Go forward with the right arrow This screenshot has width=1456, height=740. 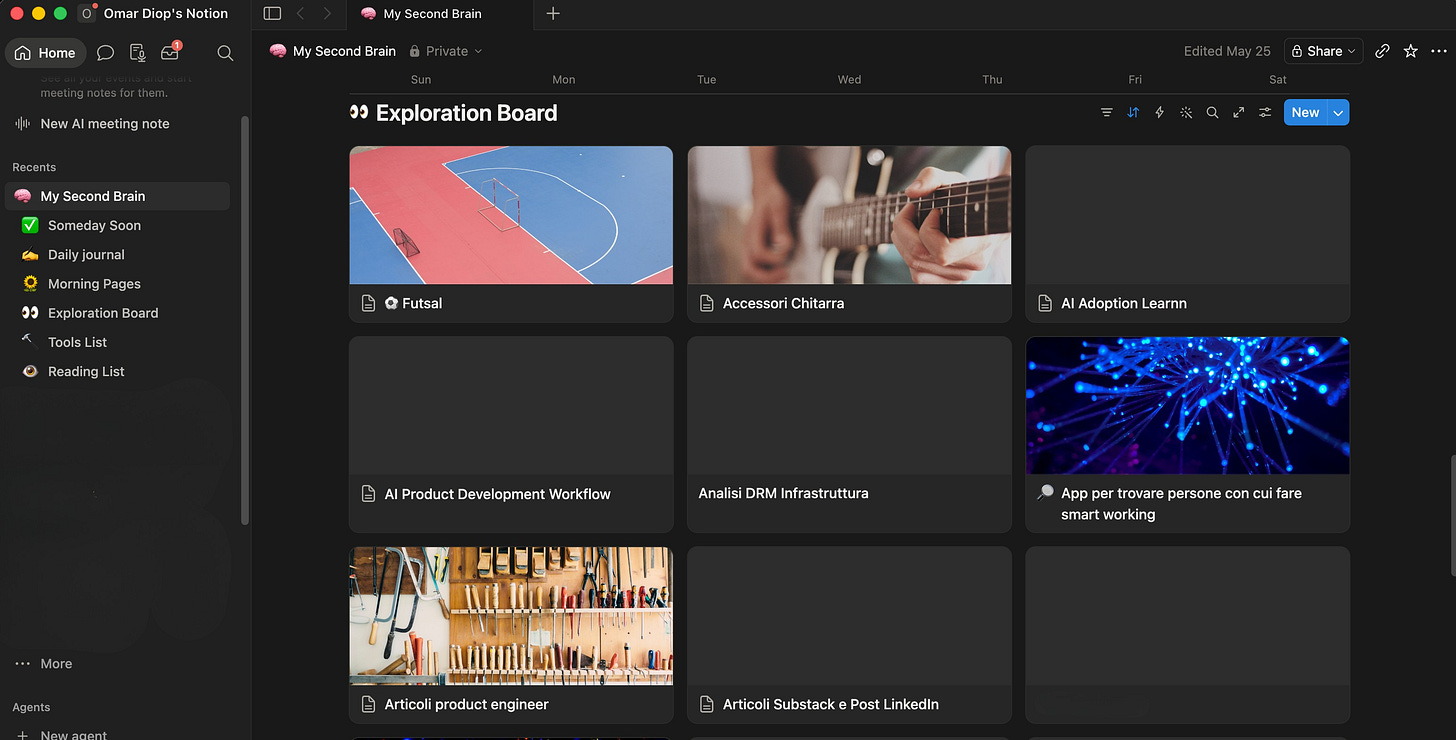pyautogui.click(x=327, y=14)
